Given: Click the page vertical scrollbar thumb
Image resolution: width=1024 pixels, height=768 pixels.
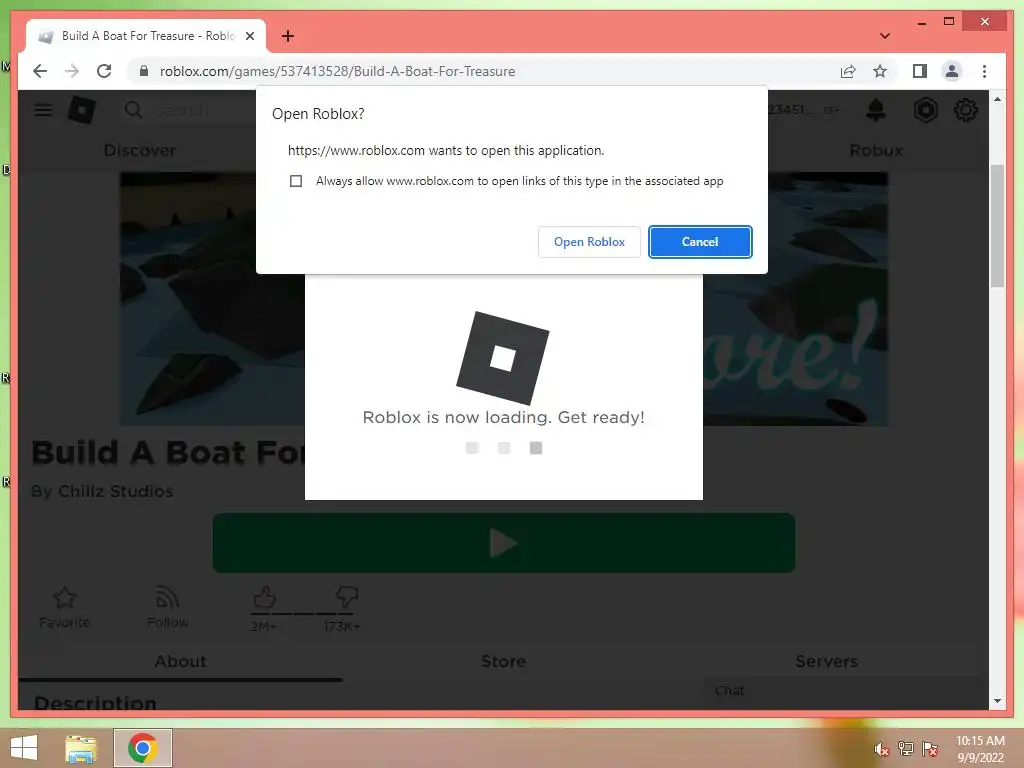Looking at the screenshot, I should [997, 226].
